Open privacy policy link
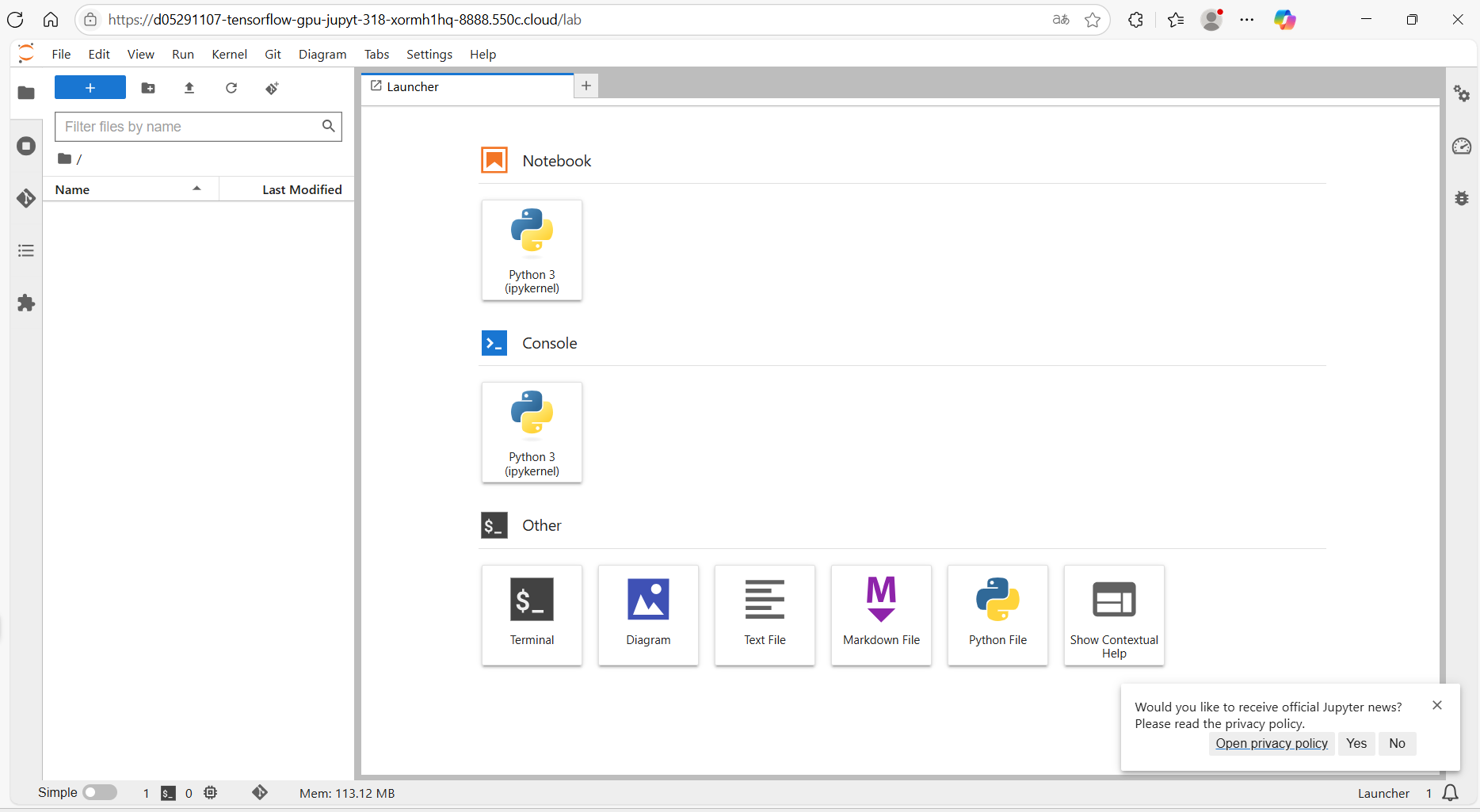This screenshot has height=812, width=1480. click(1272, 743)
